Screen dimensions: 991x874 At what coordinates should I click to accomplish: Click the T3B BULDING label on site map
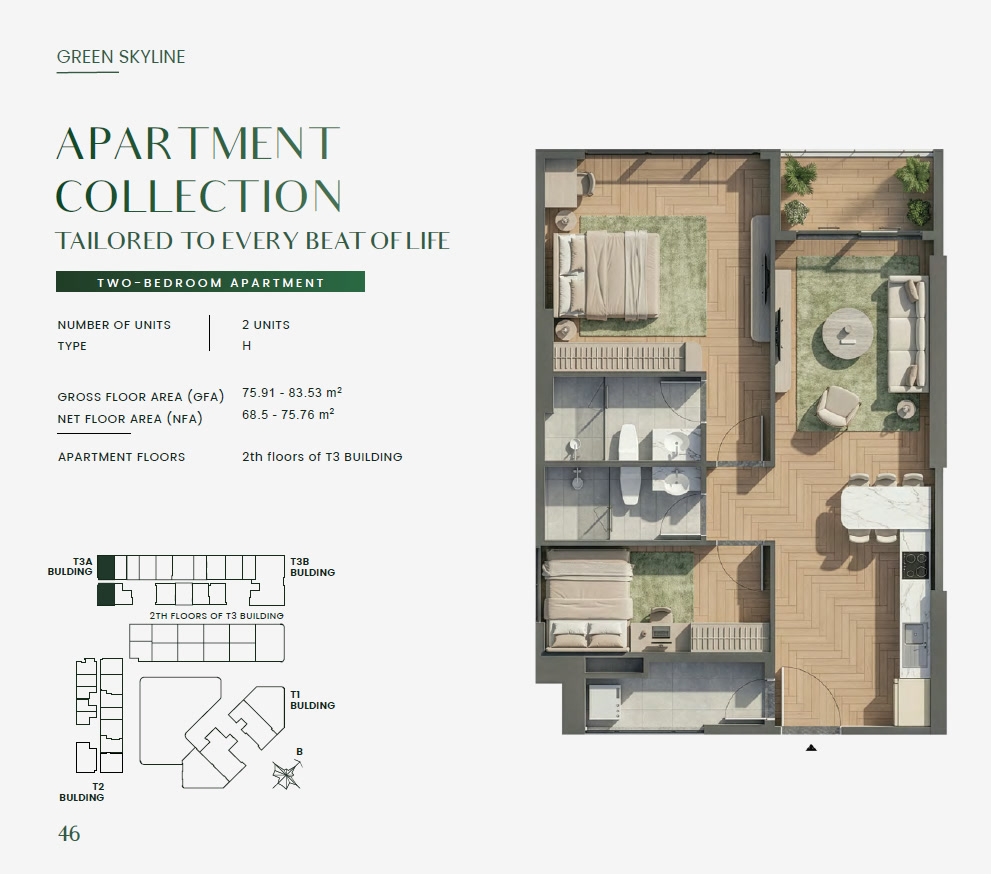[313, 567]
